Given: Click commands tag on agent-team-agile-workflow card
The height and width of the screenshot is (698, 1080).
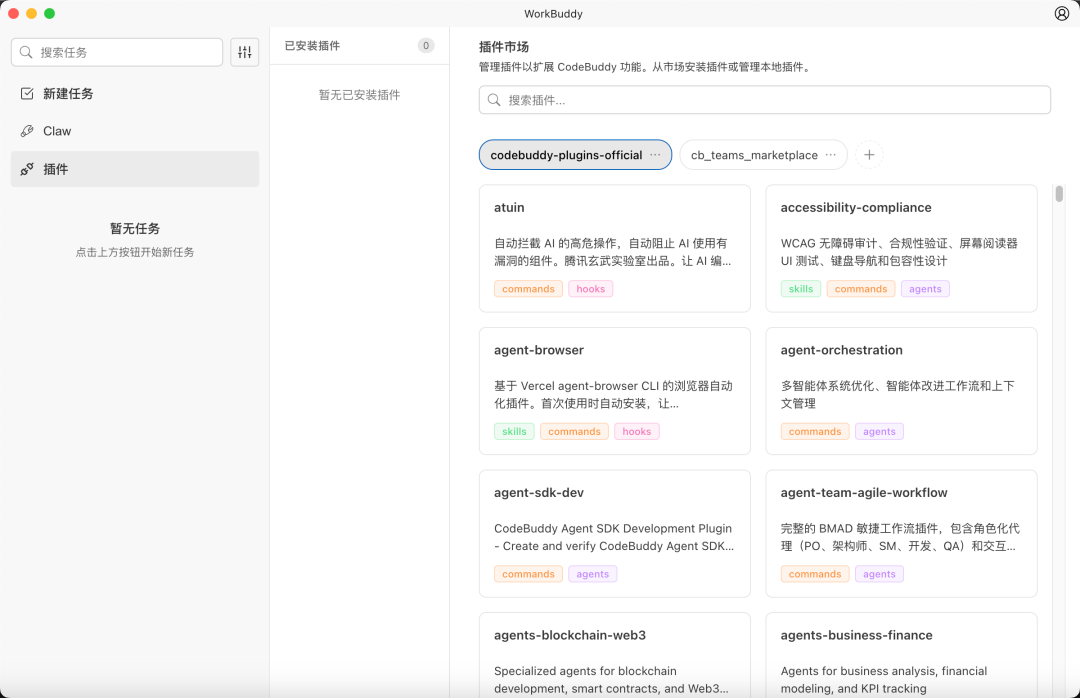Looking at the screenshot, I should coord(815,574).
